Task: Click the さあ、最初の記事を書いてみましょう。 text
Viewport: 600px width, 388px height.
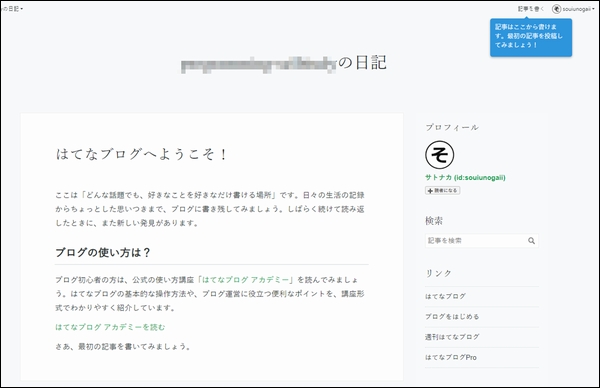Action: click(123, 347)
